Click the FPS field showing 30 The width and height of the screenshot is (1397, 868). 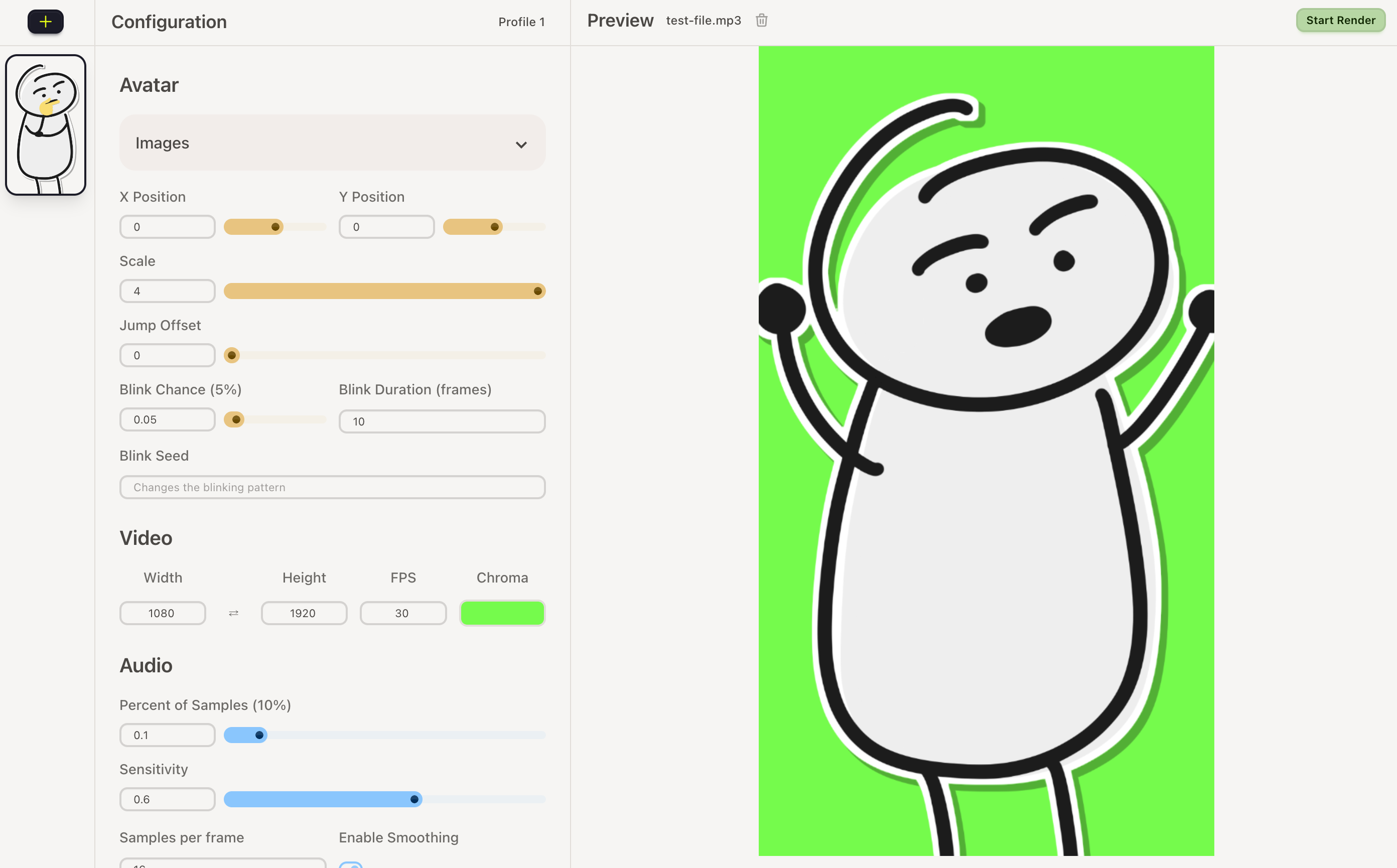click(402, 613)
